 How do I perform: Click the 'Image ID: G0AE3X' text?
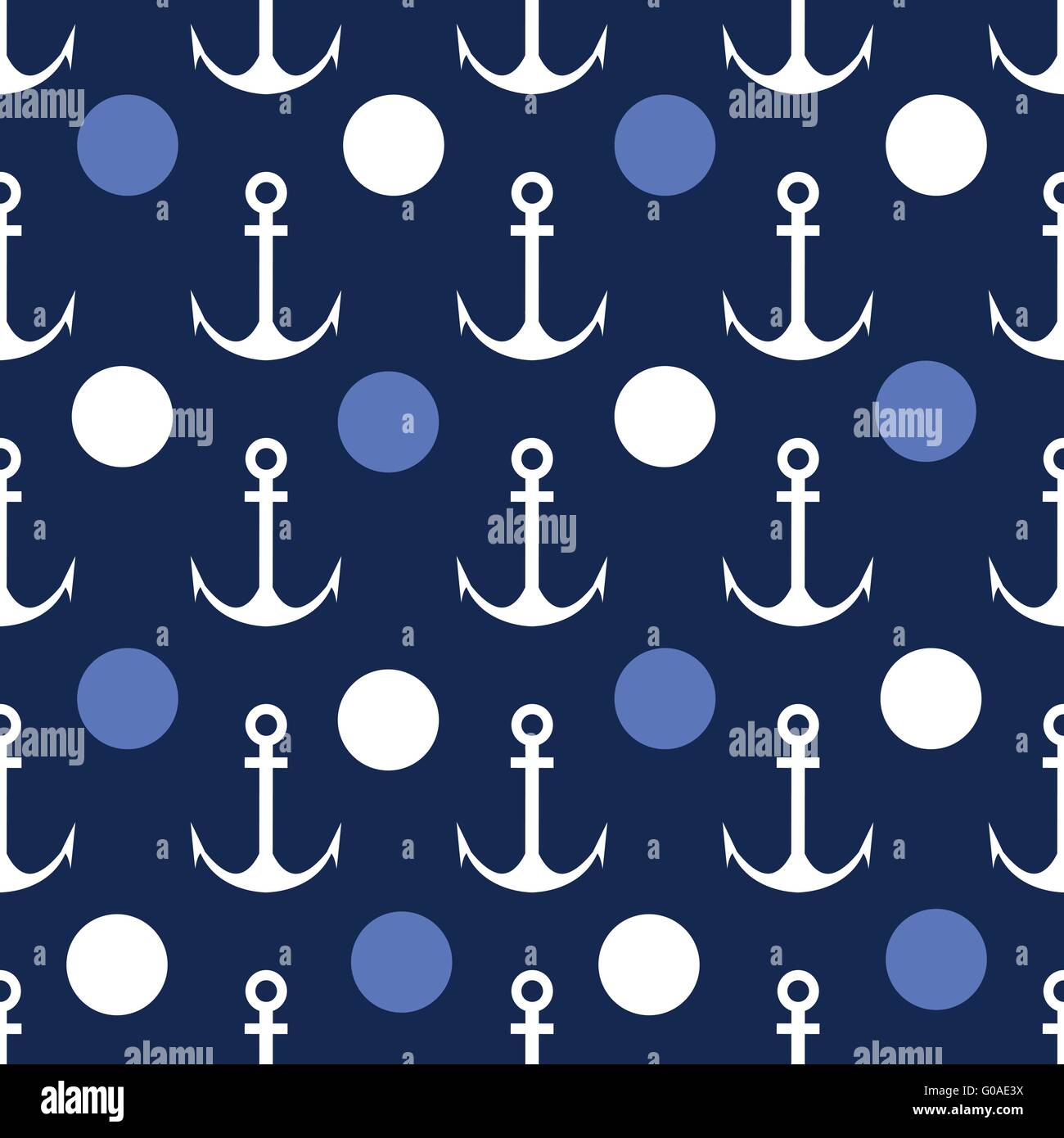[x=973, y=1091]
